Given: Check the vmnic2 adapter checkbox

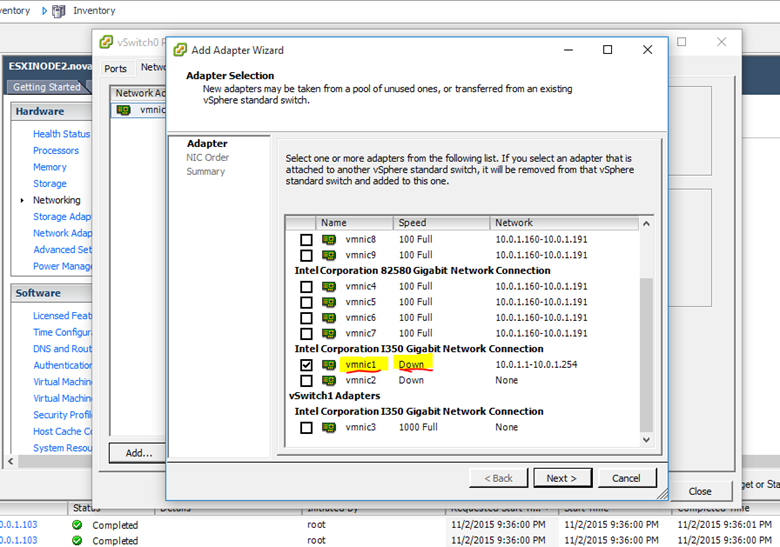Looking at the screenshot, I should [x=306, y=380].
